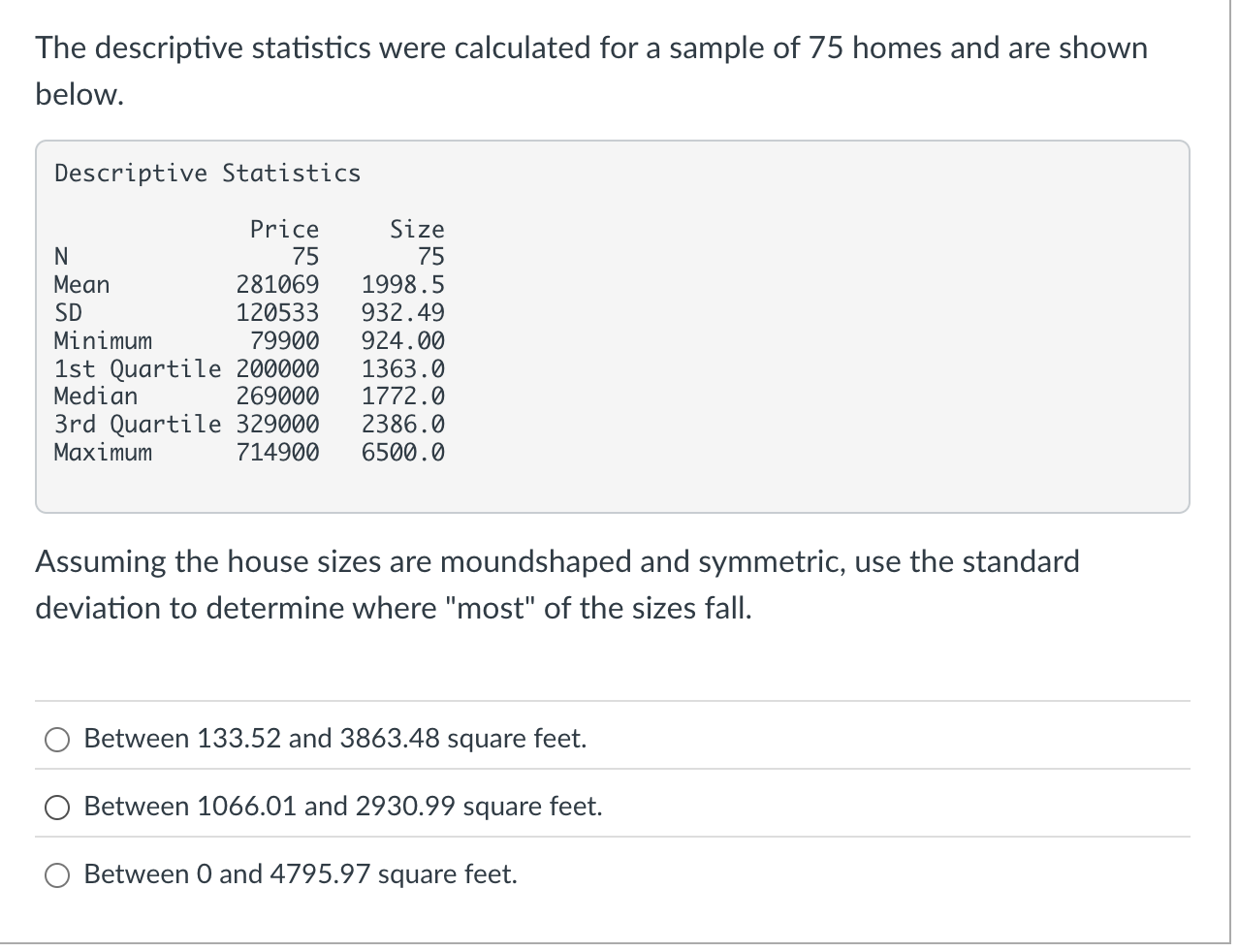Click the Mean row label
The image size is (1239, 952).
tap(80, 284)
